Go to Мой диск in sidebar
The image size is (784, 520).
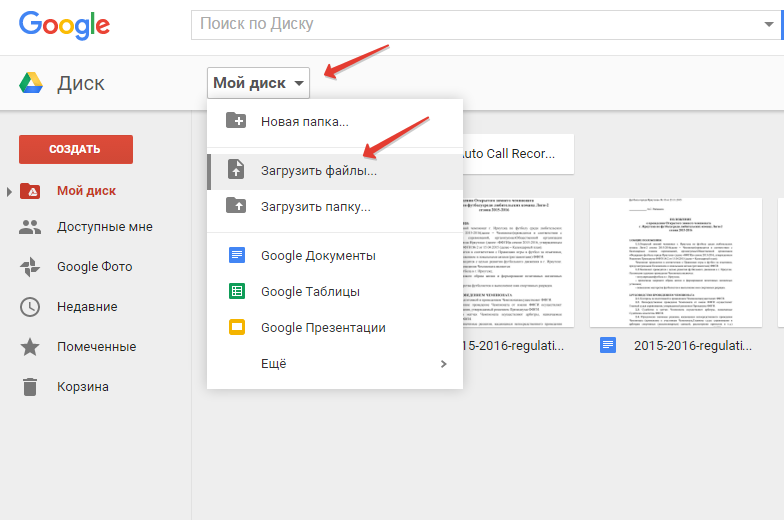tap(86, 191)
